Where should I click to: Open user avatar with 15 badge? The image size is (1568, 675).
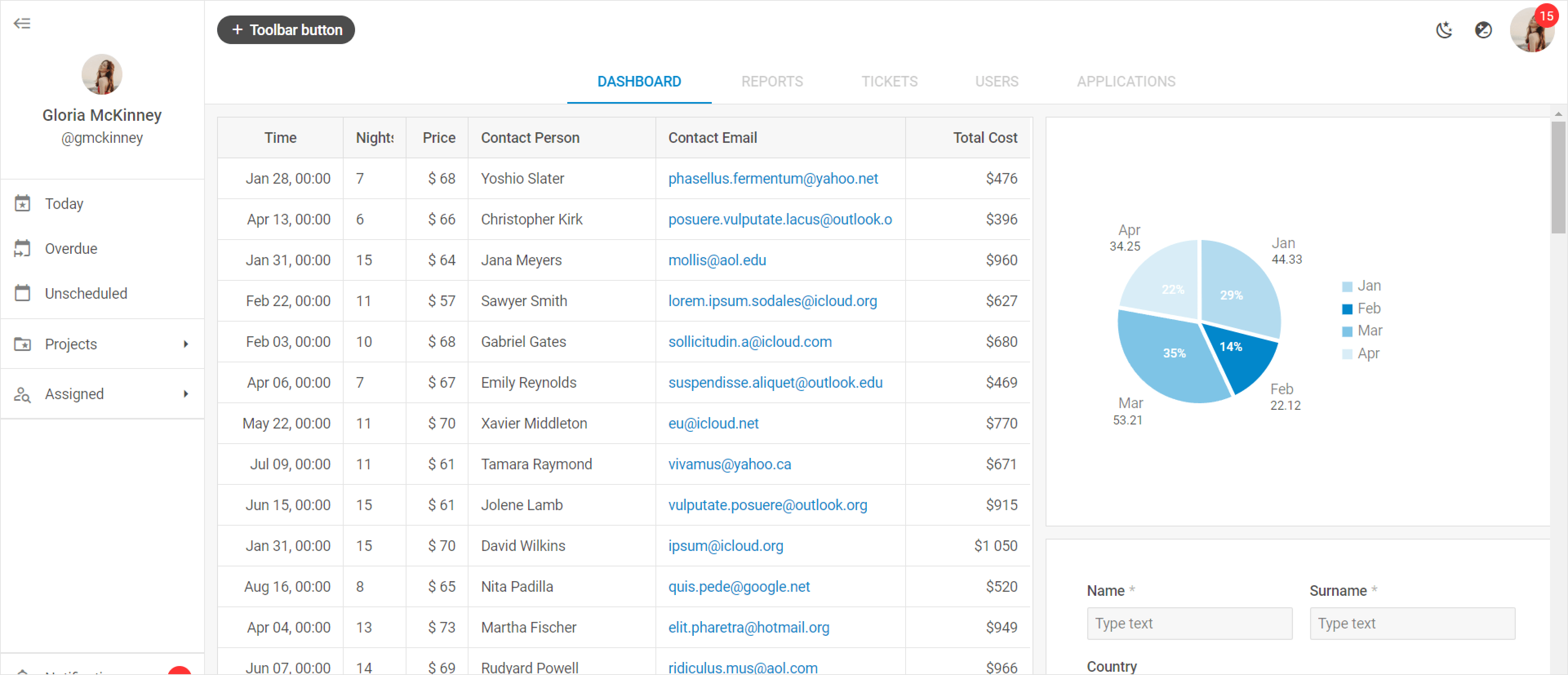[1532, 30]
